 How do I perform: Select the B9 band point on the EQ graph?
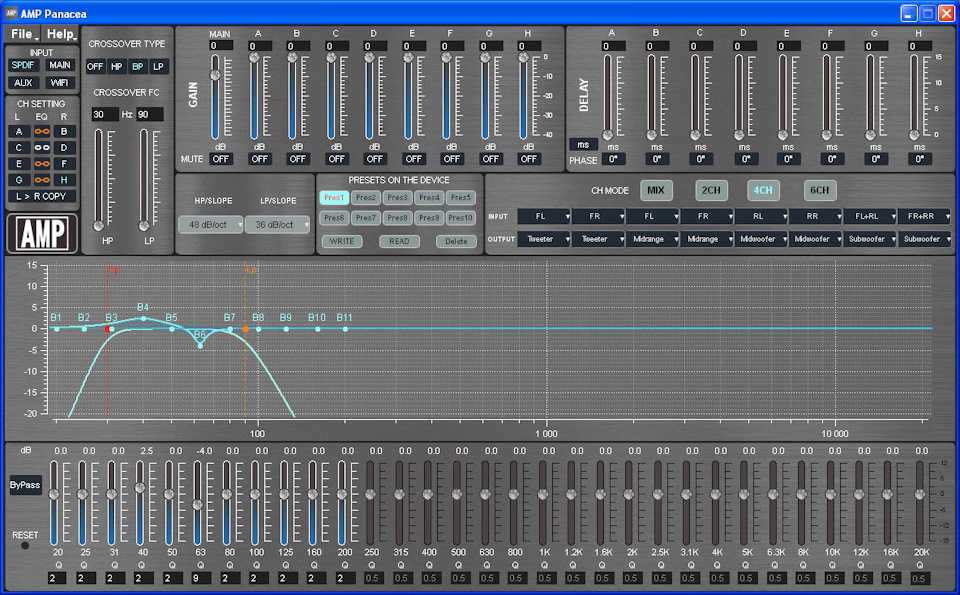pos(286,329)
